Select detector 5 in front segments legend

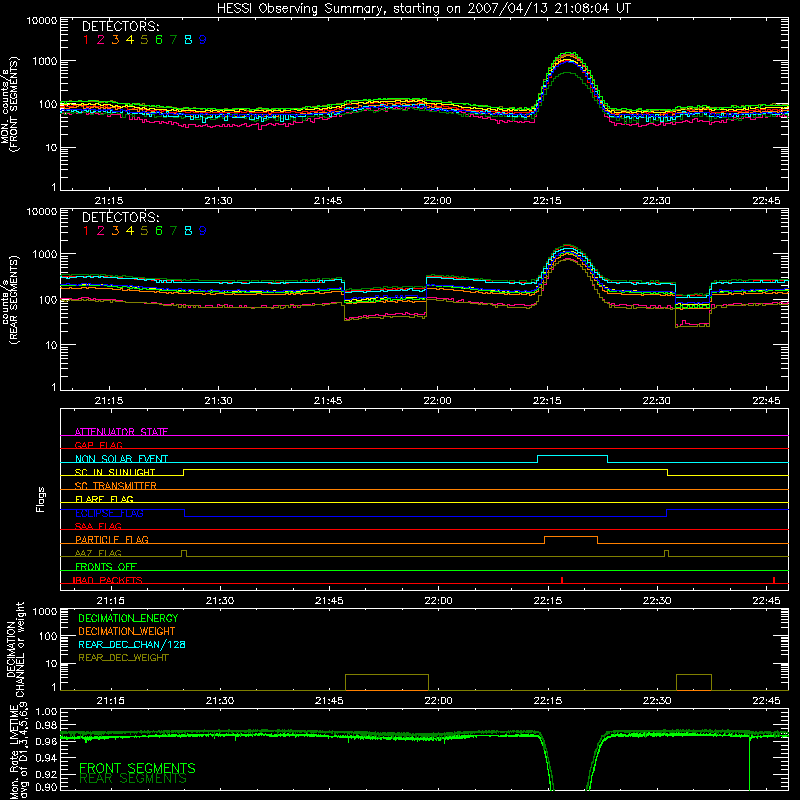pyautogui.click(x=144, y=40)
